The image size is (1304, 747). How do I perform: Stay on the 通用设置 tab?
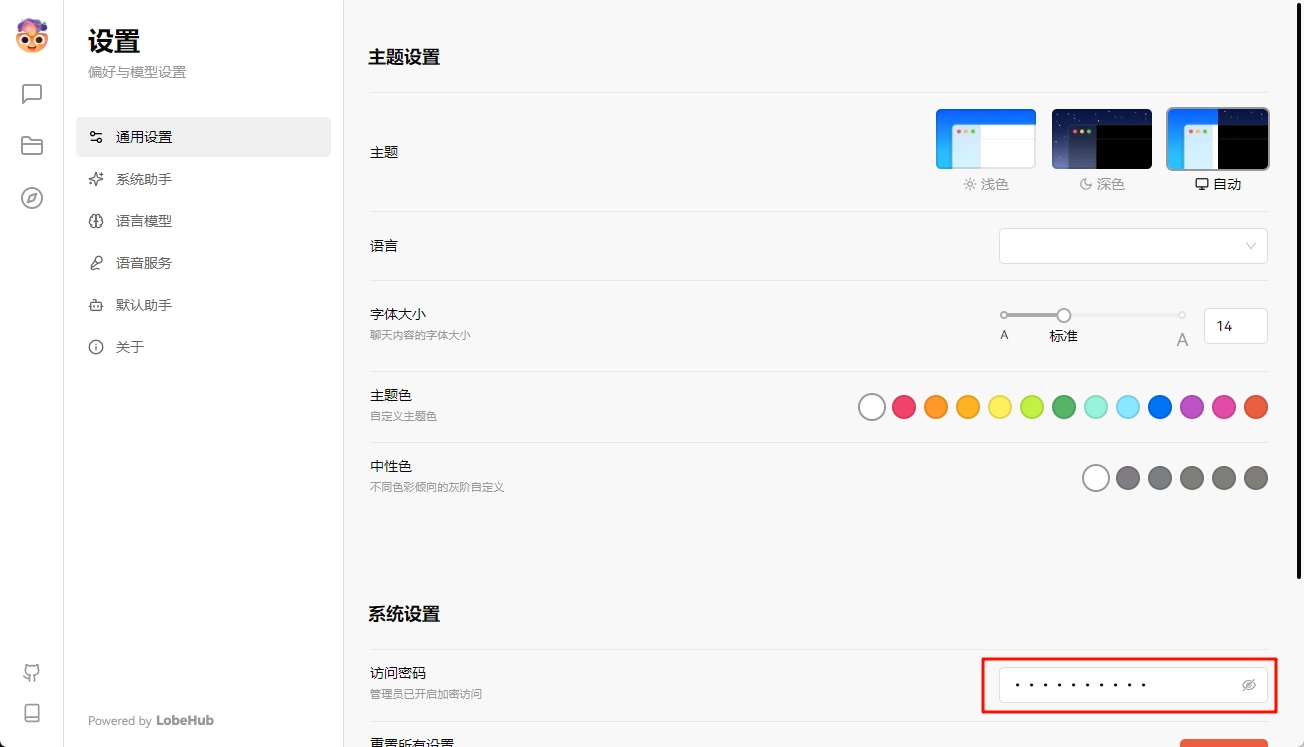tap(140, 136)
